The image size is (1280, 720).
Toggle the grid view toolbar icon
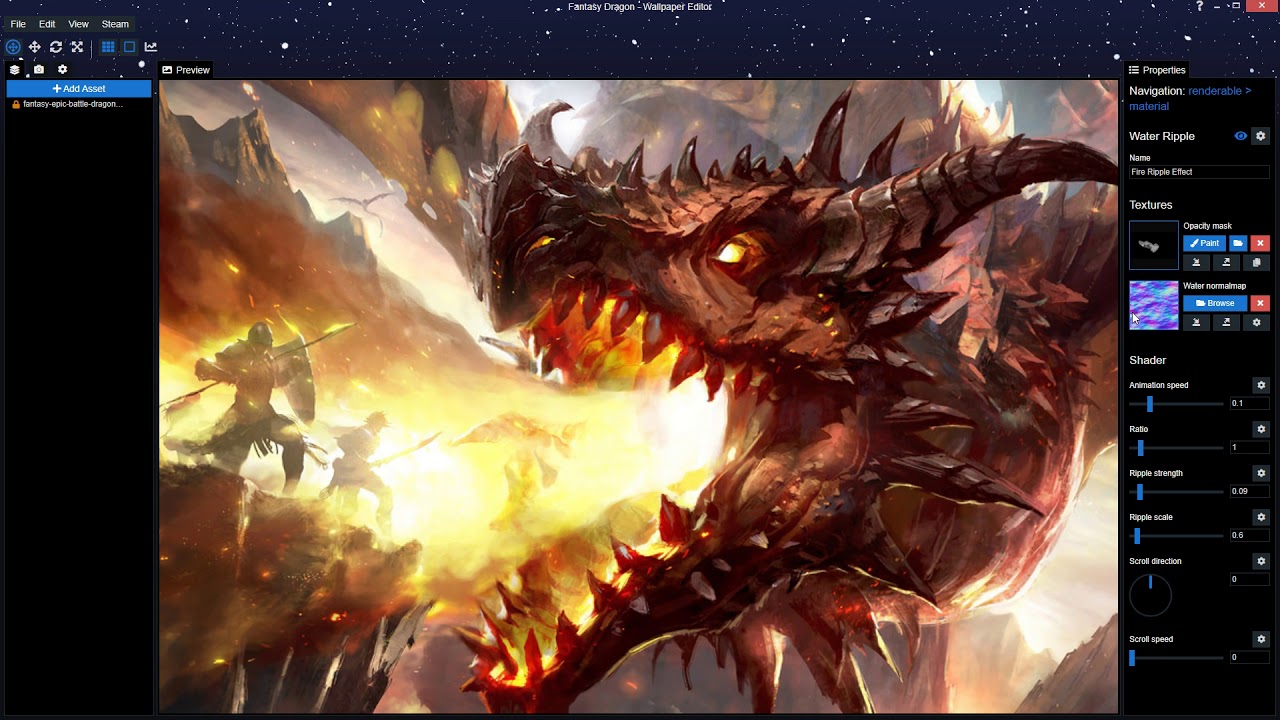(108, 47)
